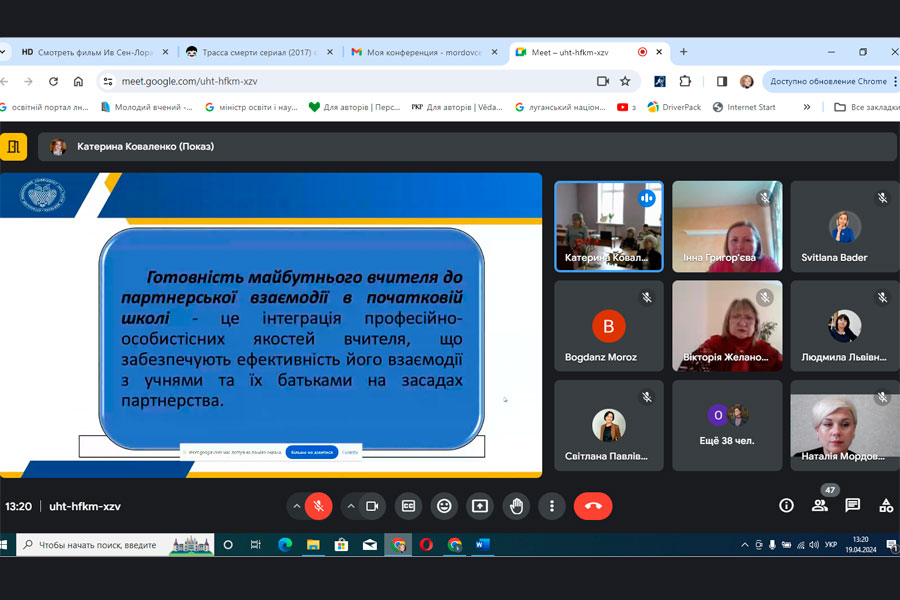Screen dimensions: 900x600
Task: Turn on captions with CC button
Action: [408, 506]
